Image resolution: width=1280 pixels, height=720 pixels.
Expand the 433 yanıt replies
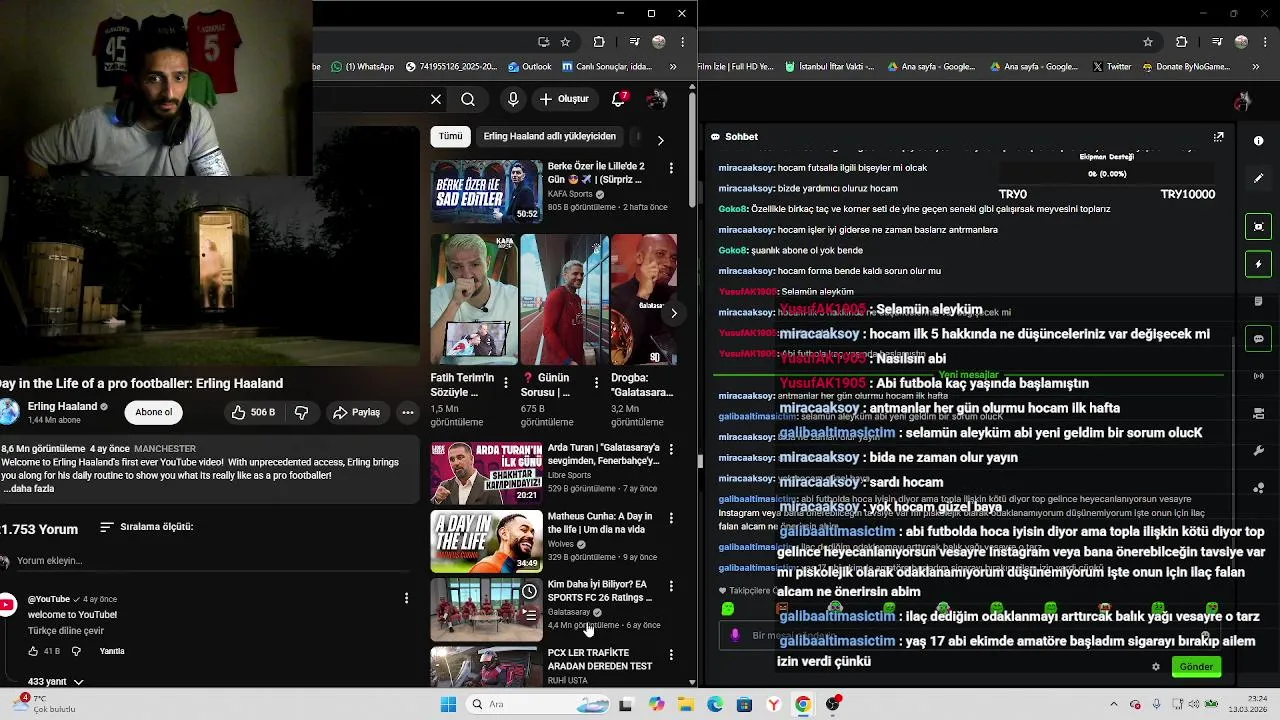pos(55,681)
